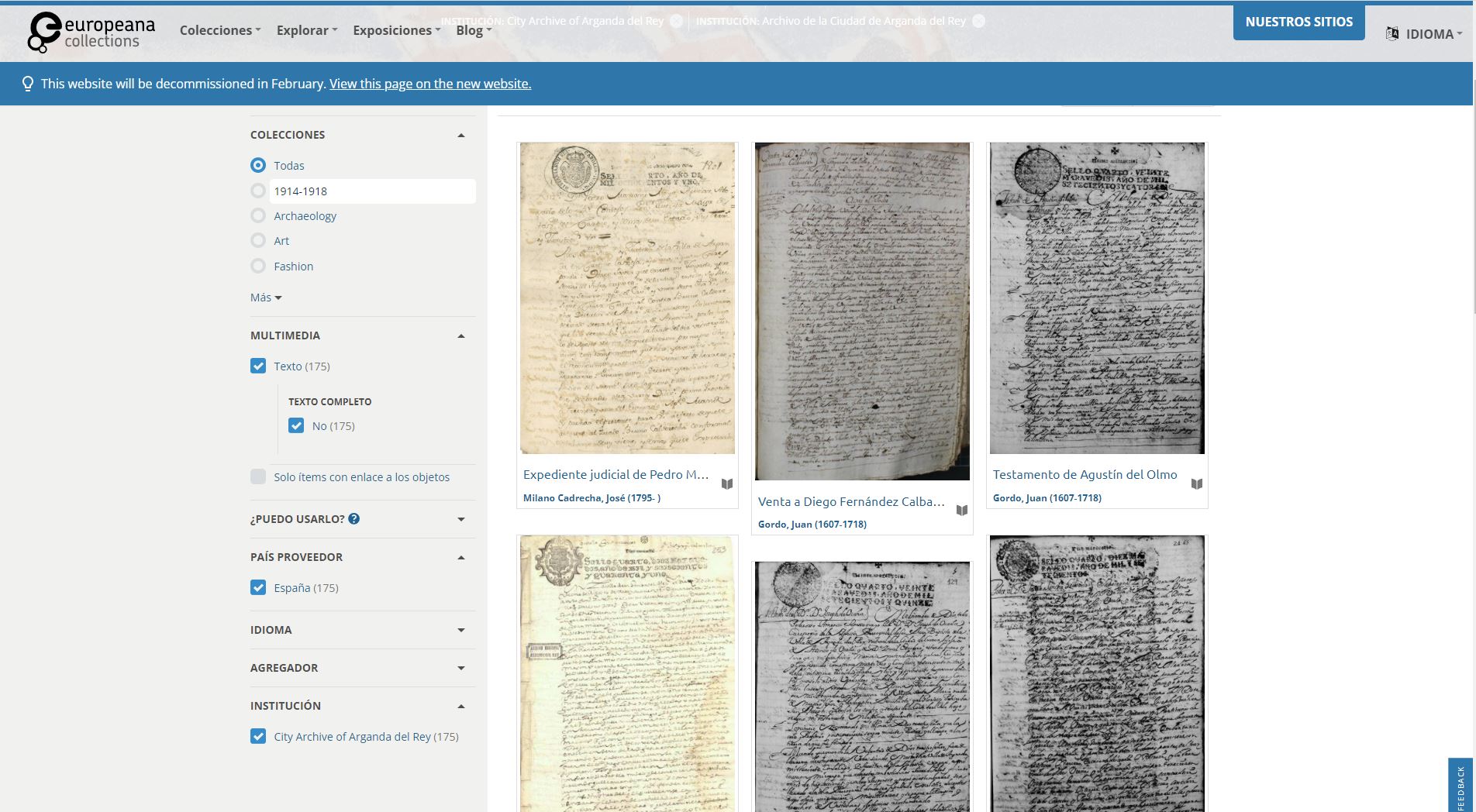The height and width of the screenshot is (812, 1476).
Task: Click the Nuestros Sitios button
Action: (x=1299, y=22)
